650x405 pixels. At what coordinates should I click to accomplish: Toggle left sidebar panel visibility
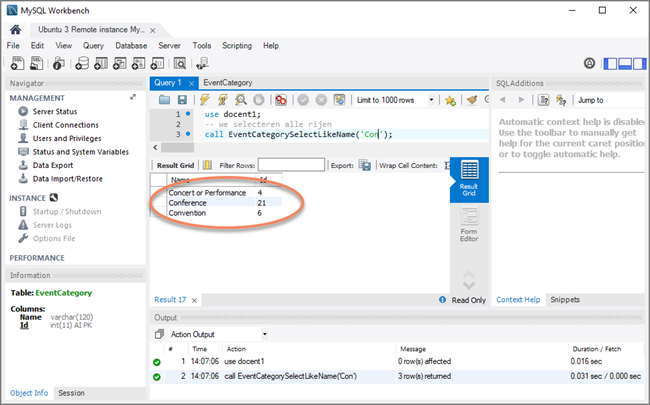tap(610, 63)
